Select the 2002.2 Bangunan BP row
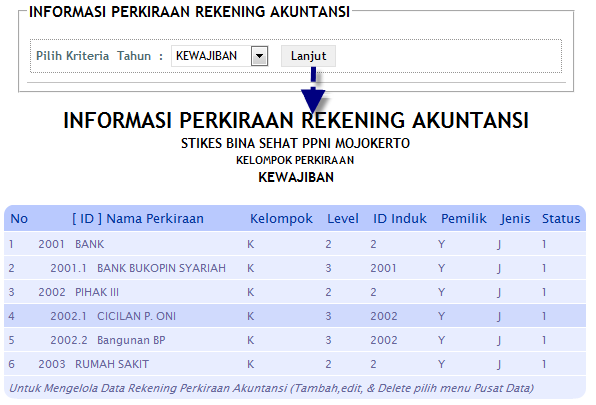Screen dimensions: 596x405 click(x=295, y=340)
